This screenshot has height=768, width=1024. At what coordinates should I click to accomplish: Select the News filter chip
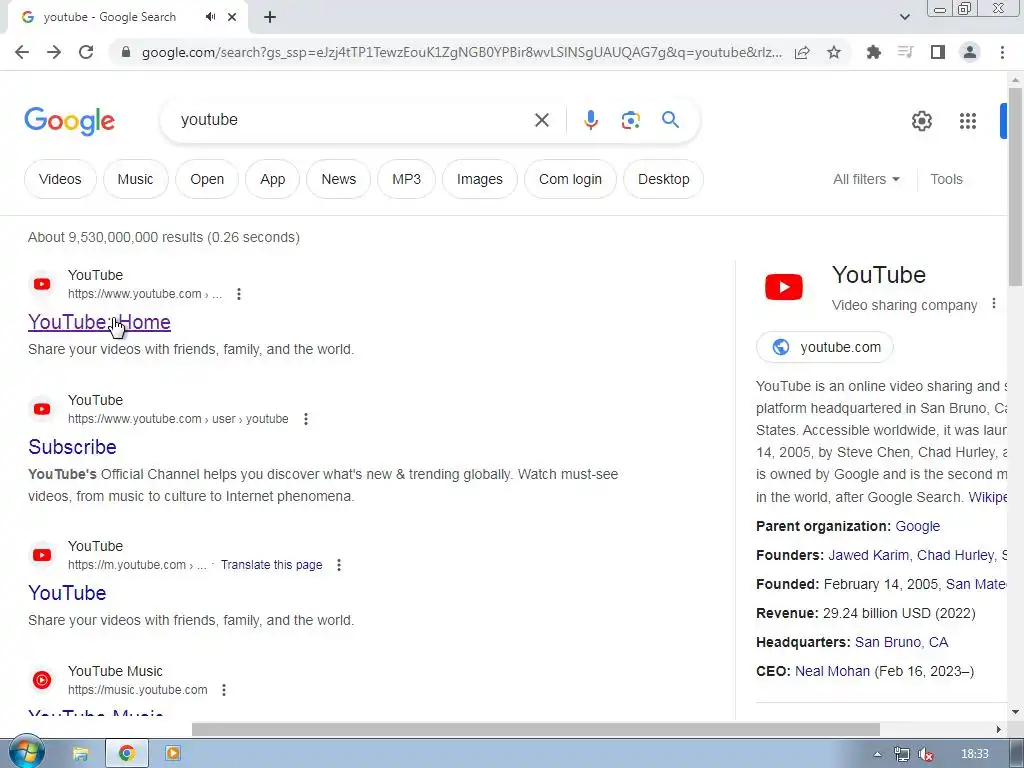[338, 179]
